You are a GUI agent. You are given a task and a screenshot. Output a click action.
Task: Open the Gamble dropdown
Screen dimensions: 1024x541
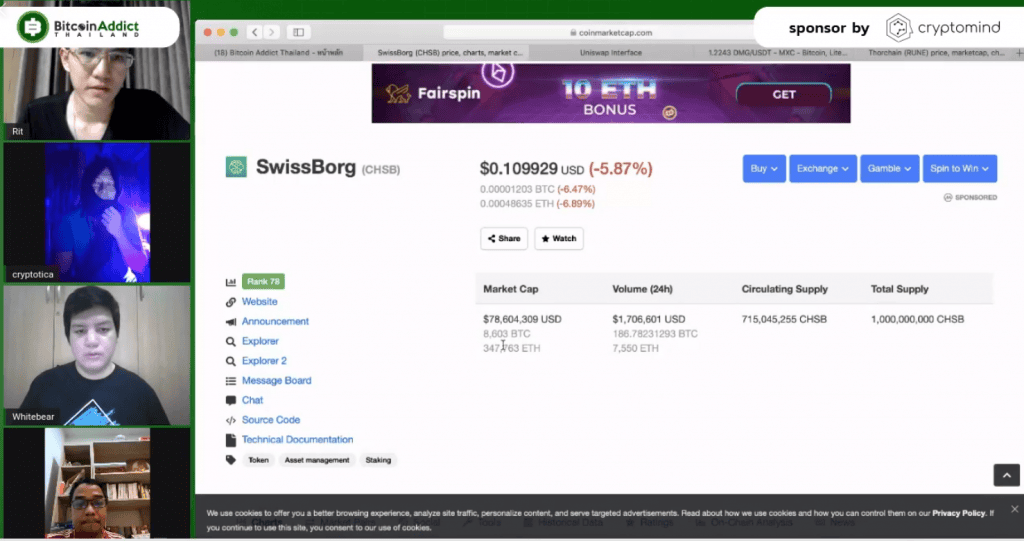889,169
